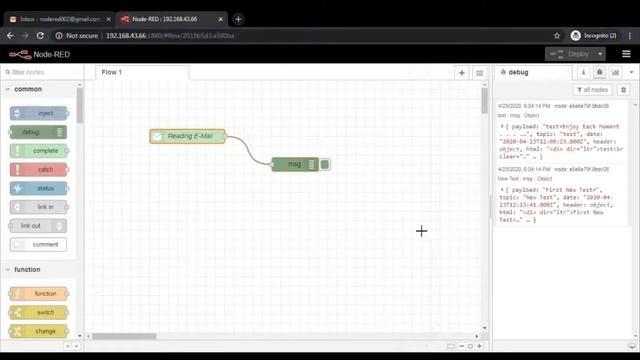
Task: Click the Not secure site info indicator
Action: tap(77, 36)
